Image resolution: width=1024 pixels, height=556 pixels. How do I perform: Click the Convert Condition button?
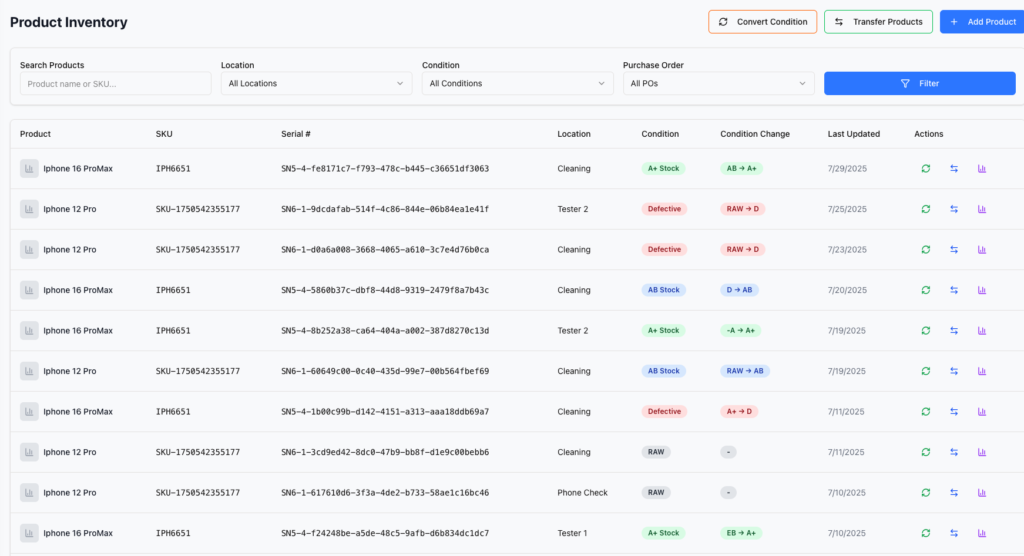(762, 22)
